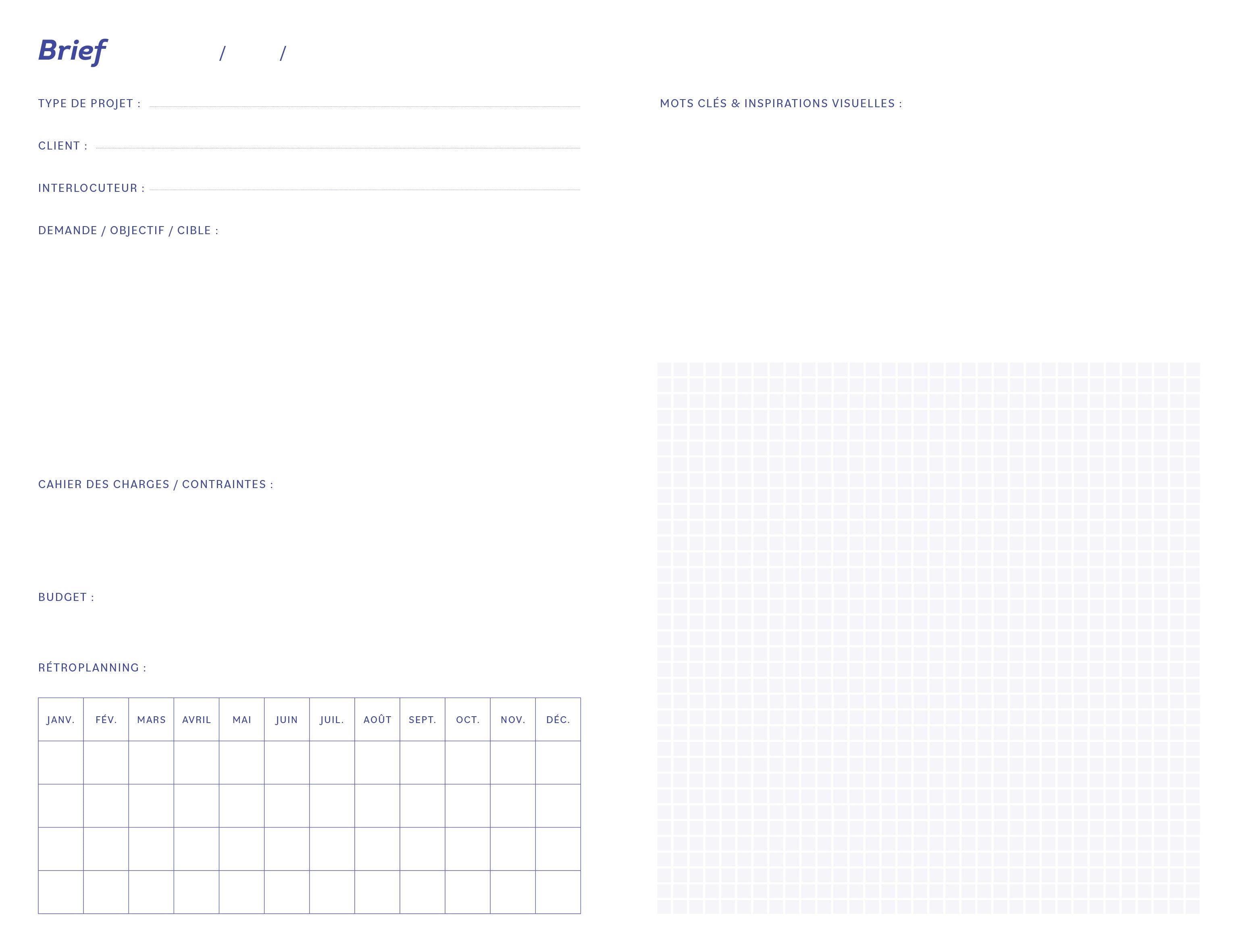Click the first date slash after Brief
Screen dimensions: 1238x952
[222, 54]
